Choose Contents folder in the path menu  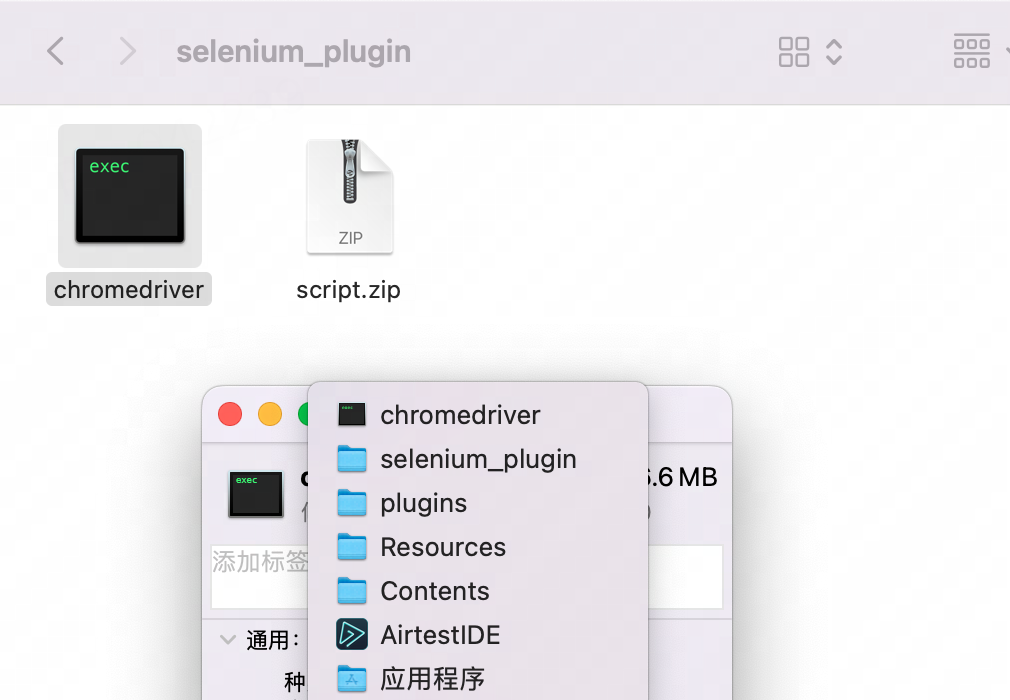tap(478, 591)
